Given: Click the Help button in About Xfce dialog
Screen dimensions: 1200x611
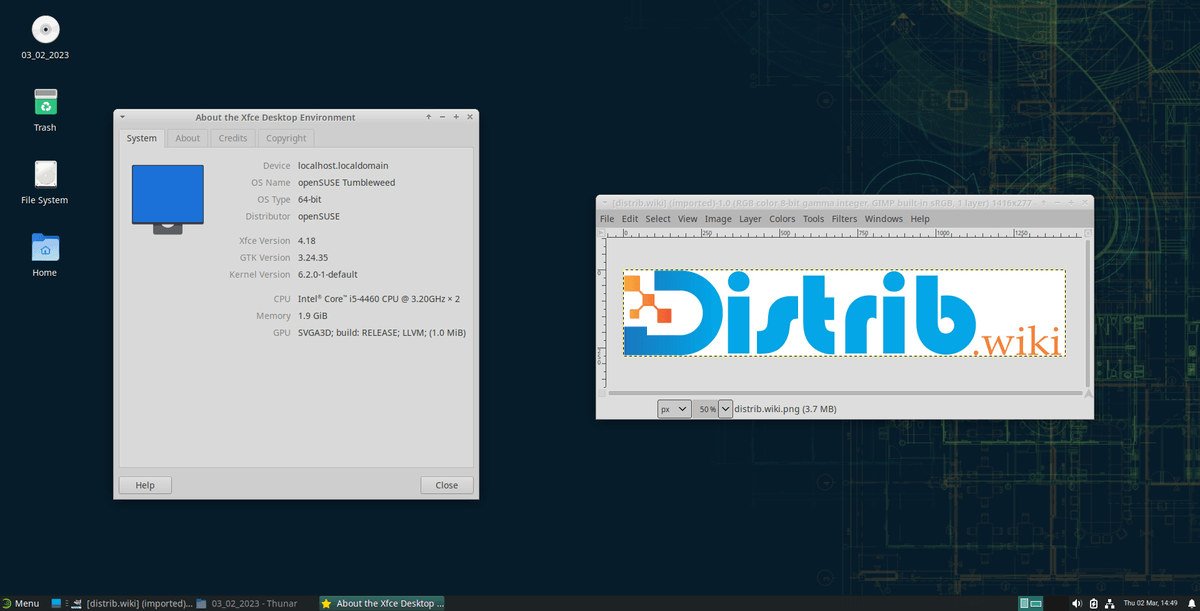Looking at the screenshot, I should (145, 485).
